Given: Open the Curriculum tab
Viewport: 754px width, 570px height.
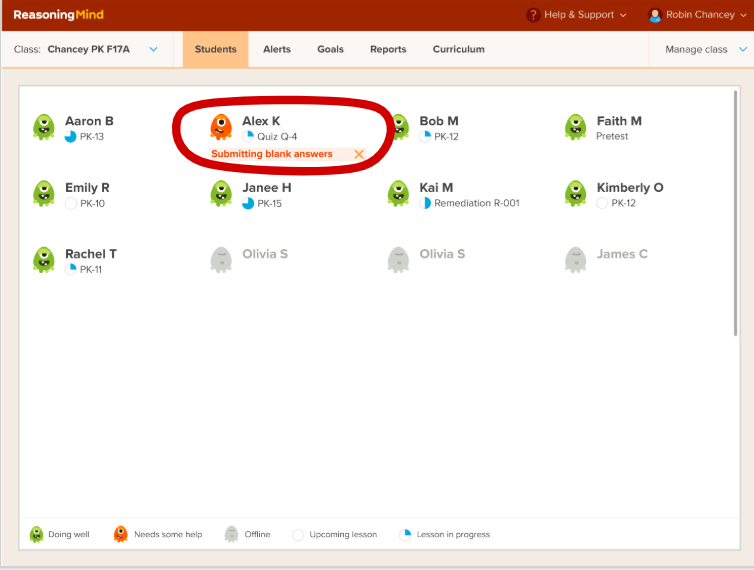Looking at the screenshot, I should [x=458, y=49].
